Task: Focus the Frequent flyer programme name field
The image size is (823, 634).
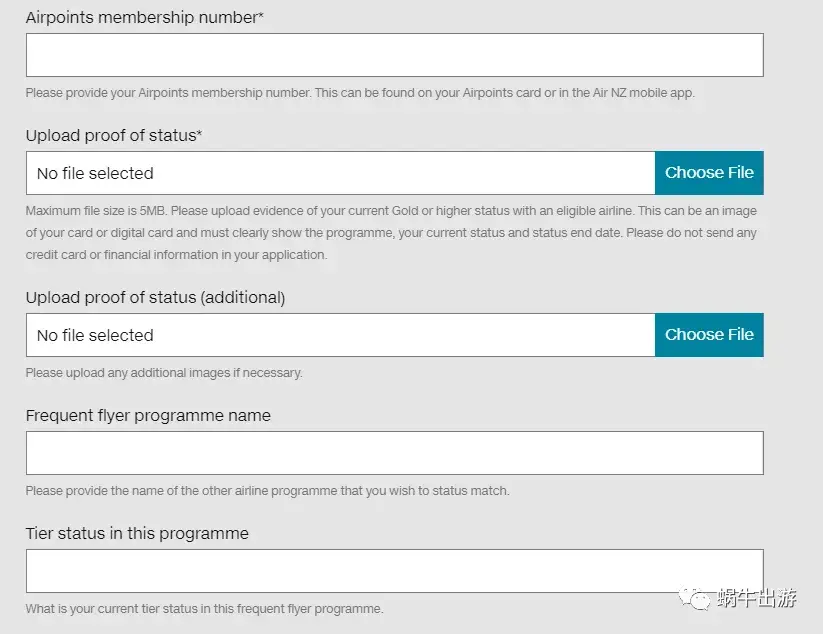Action: pos(395,453)
